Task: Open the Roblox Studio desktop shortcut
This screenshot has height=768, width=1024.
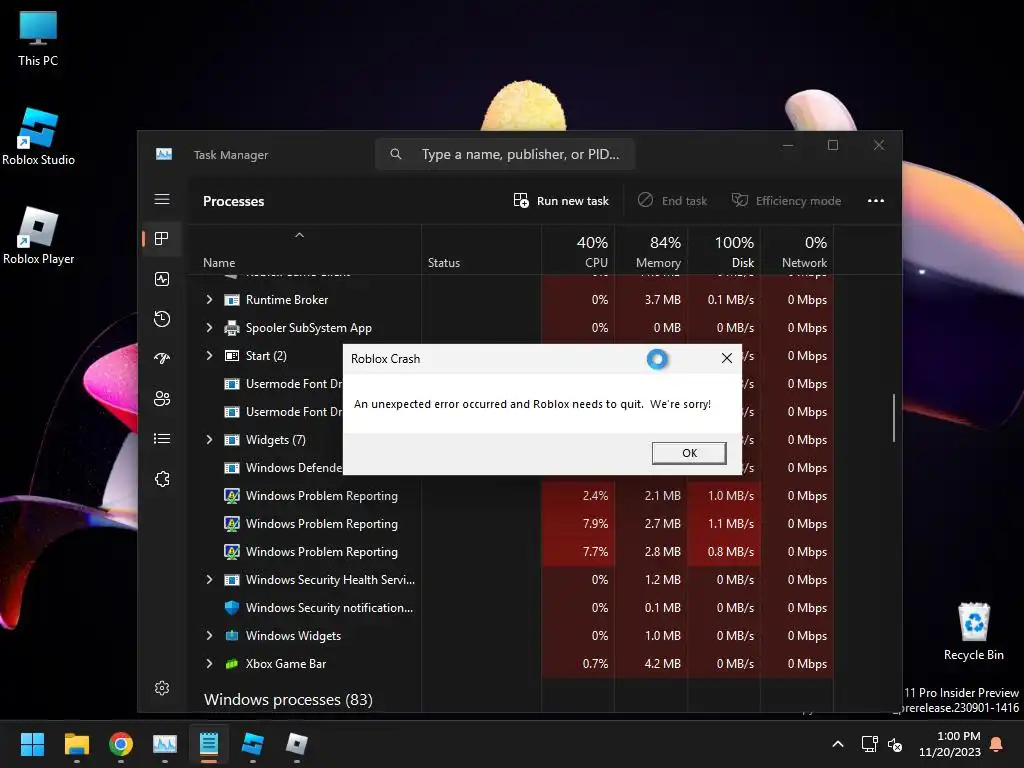Action: coord(38,137)
